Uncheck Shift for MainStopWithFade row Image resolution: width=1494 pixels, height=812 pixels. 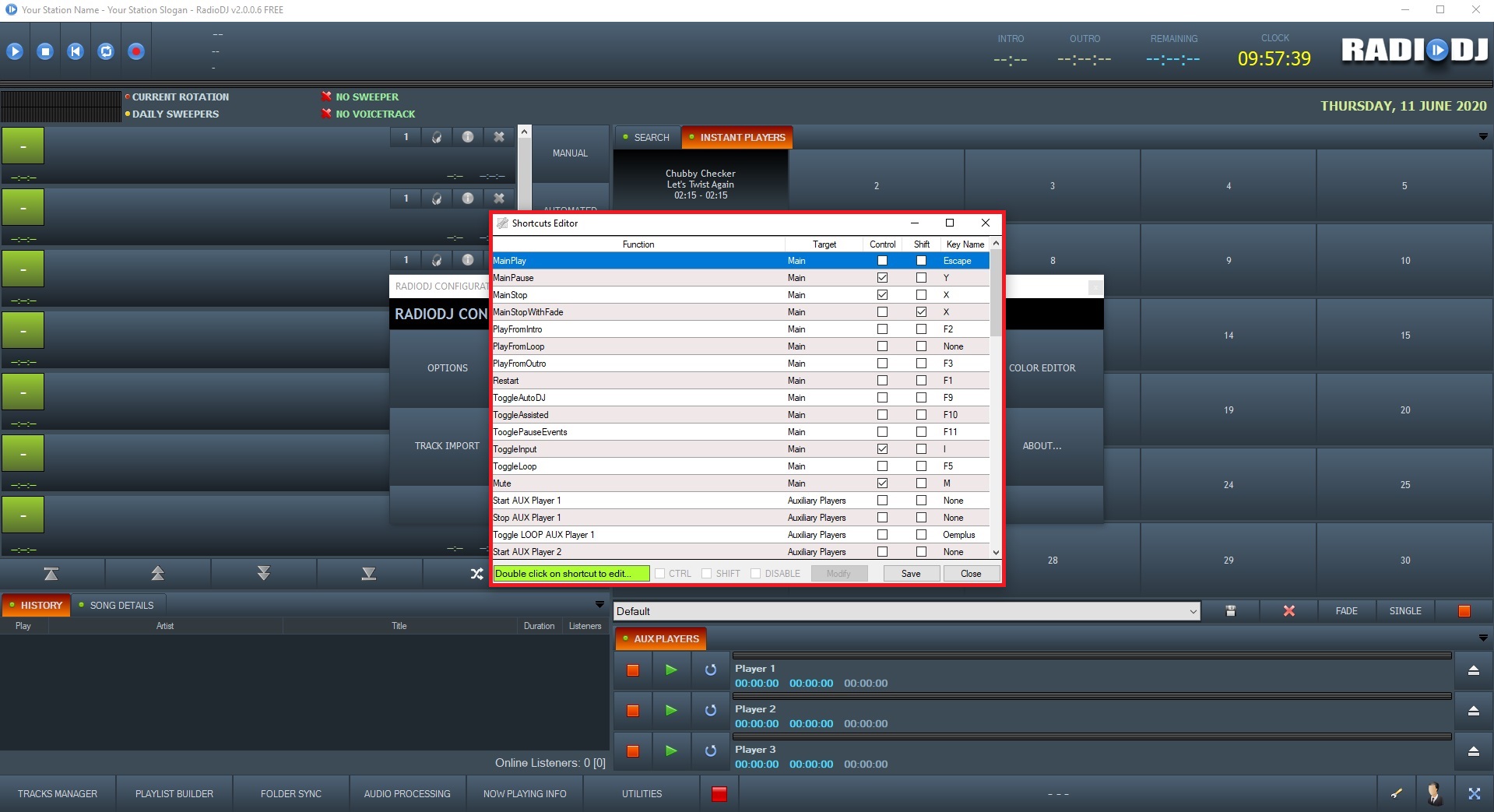coord(921,312)
